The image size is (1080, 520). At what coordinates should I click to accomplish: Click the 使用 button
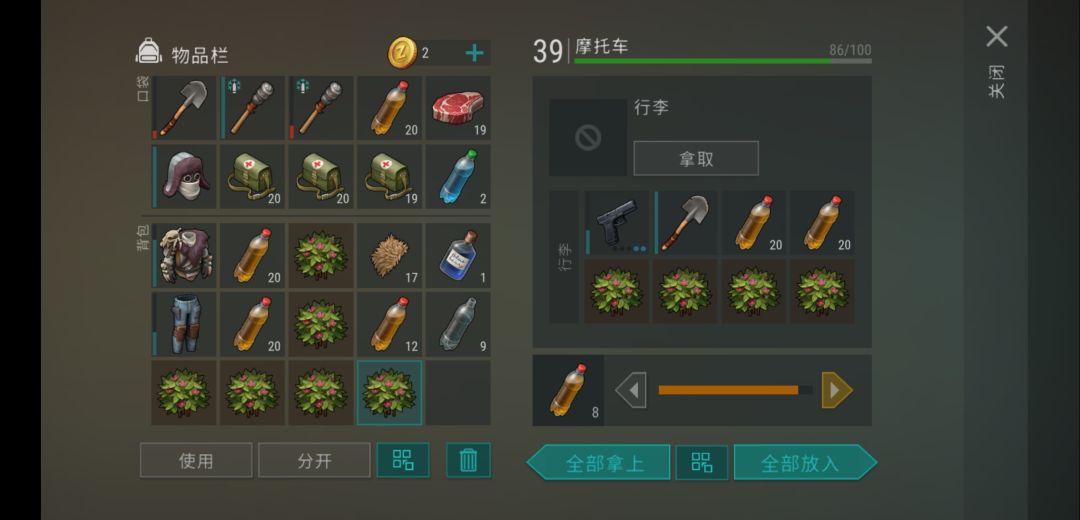click(x=196, y=460)
